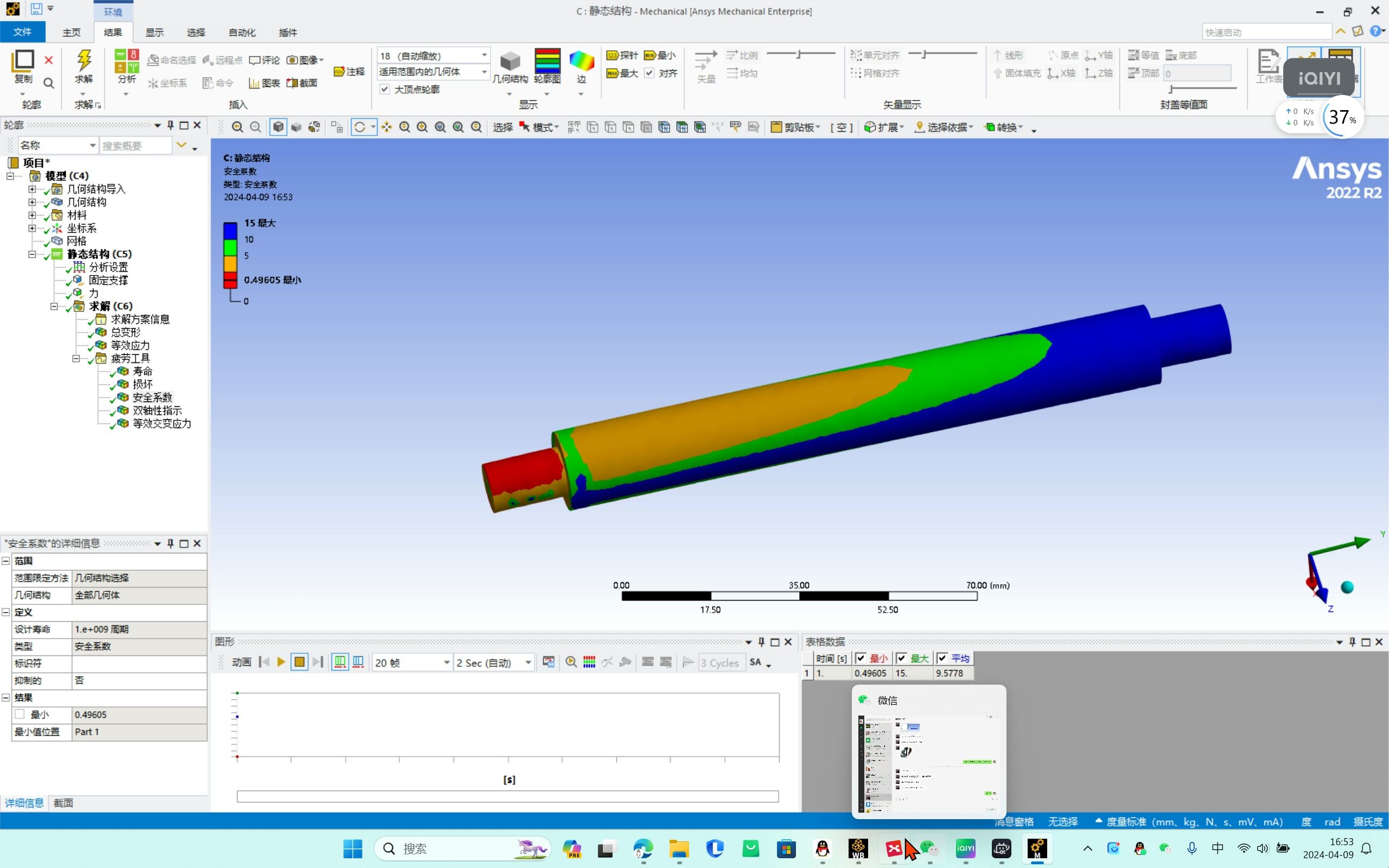Screen dimensions: 1389x868
Task: Open the Contours (轮廓图) color band icon
Action: pyautogui.click(x=547, y=60)
